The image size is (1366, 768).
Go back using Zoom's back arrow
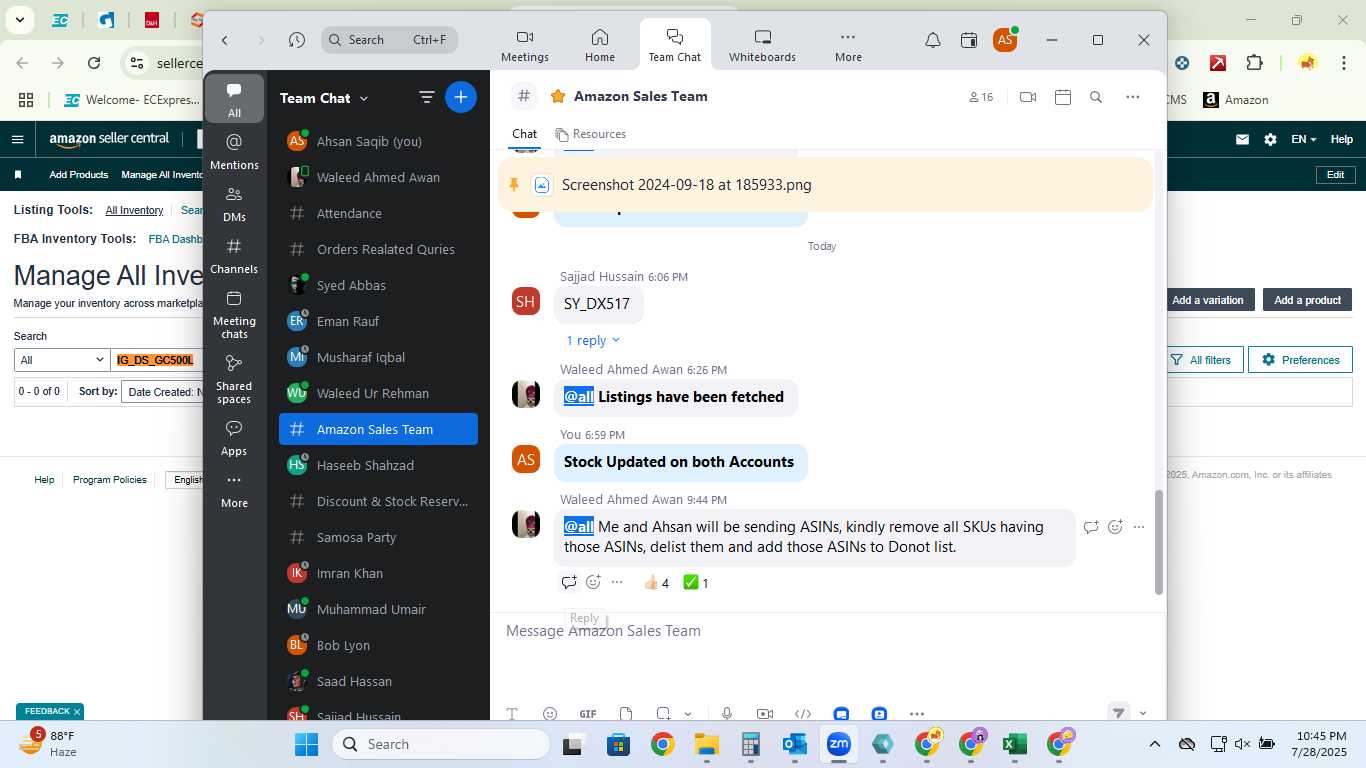tap(225, 40)
